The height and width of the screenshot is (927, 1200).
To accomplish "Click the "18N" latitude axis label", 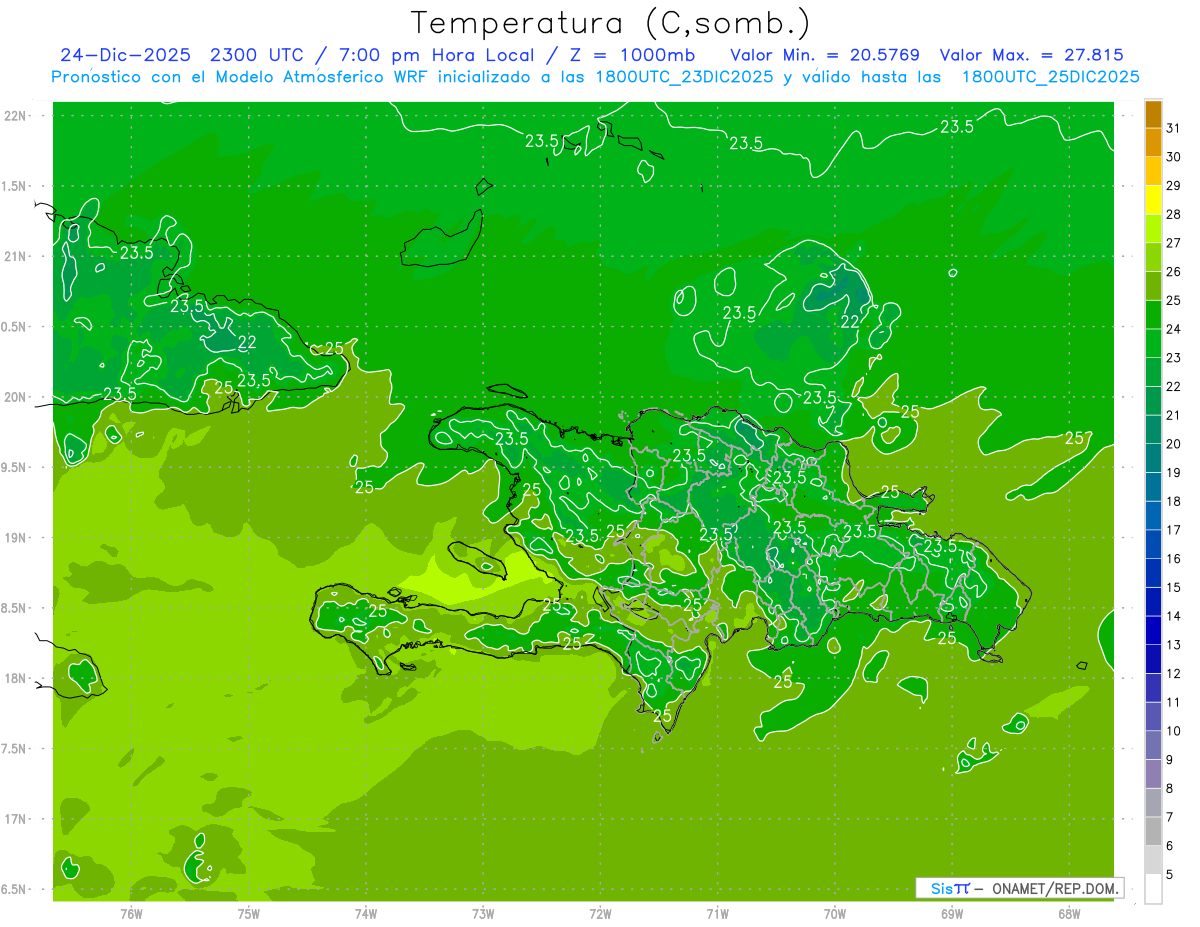I will pyautogui.click(x=16, y=678).
